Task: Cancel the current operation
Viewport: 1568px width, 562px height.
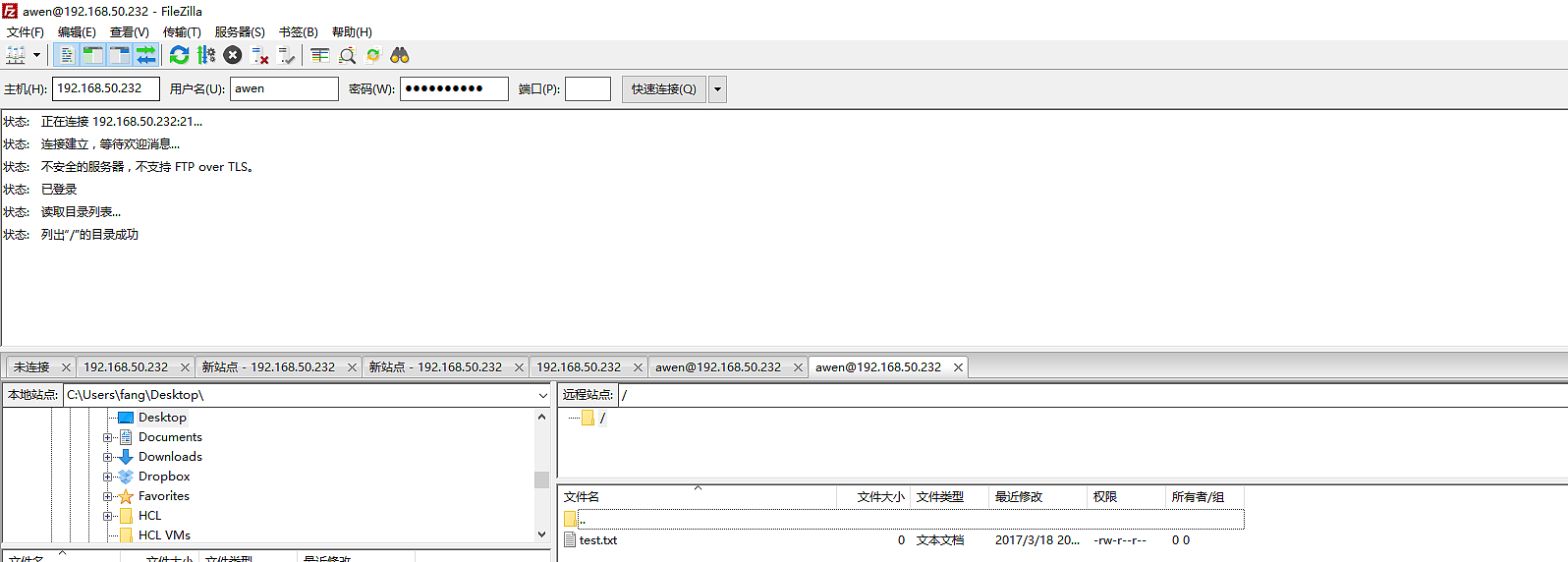Action: [233, 55]
